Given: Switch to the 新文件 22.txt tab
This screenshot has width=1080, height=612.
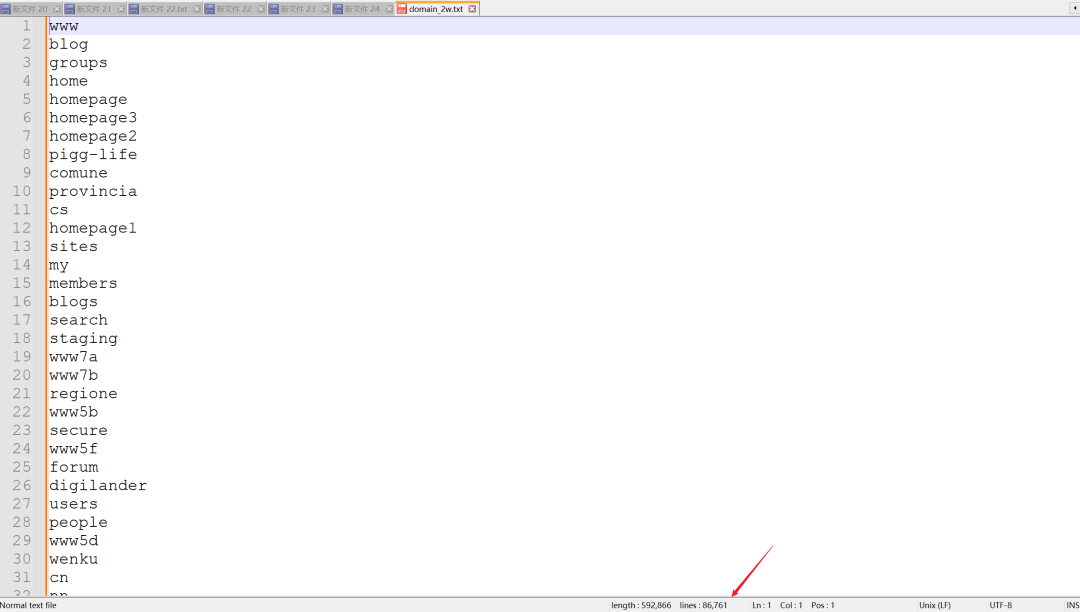Looking at the screenshot, I should 163,9.
